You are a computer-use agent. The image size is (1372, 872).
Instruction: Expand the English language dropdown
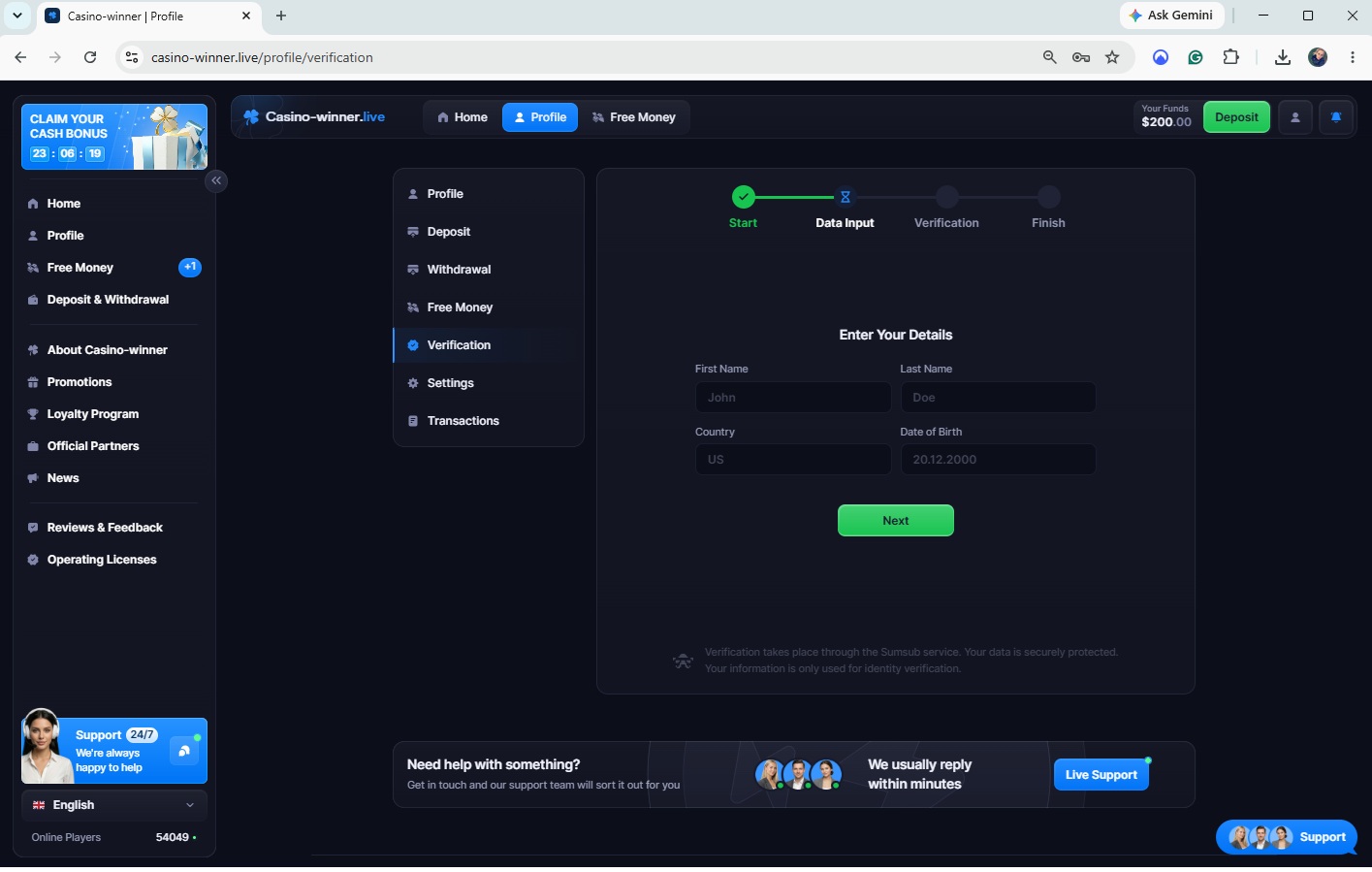[x=114, y=805]
